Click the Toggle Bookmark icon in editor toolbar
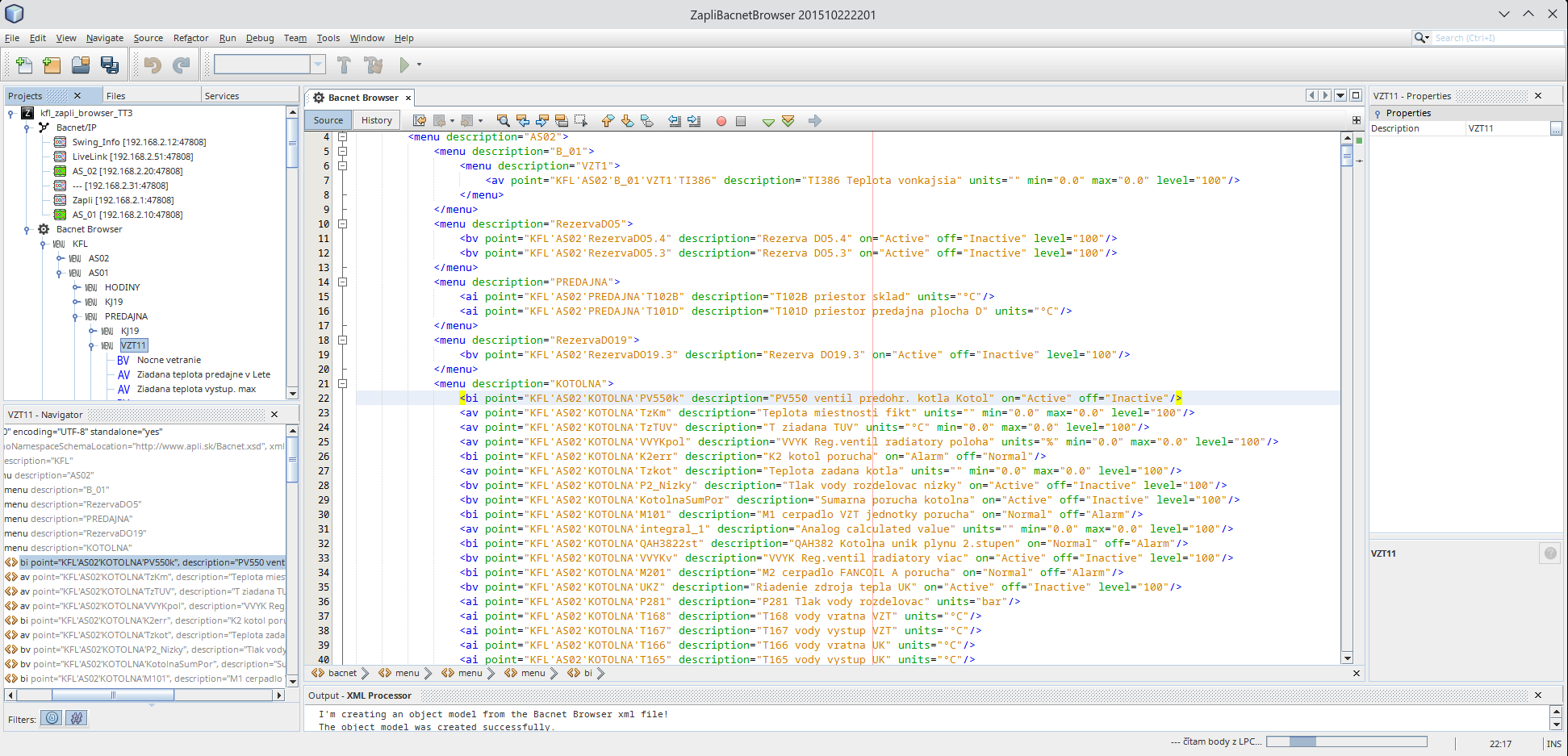Screen dimensions: 1568x756 click(646, 121)
